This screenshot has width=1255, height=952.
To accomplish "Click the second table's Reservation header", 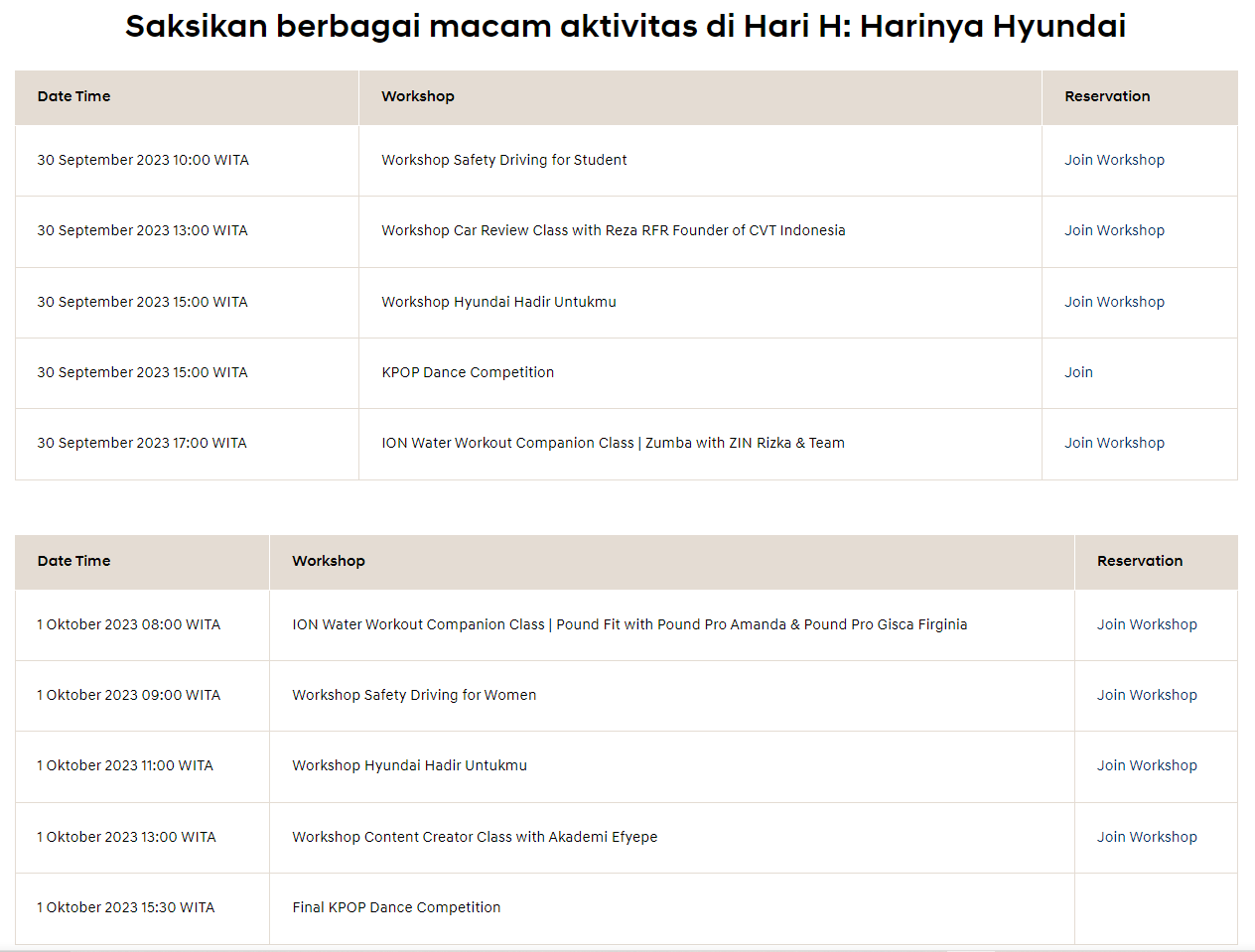I will coord(1139,561).
